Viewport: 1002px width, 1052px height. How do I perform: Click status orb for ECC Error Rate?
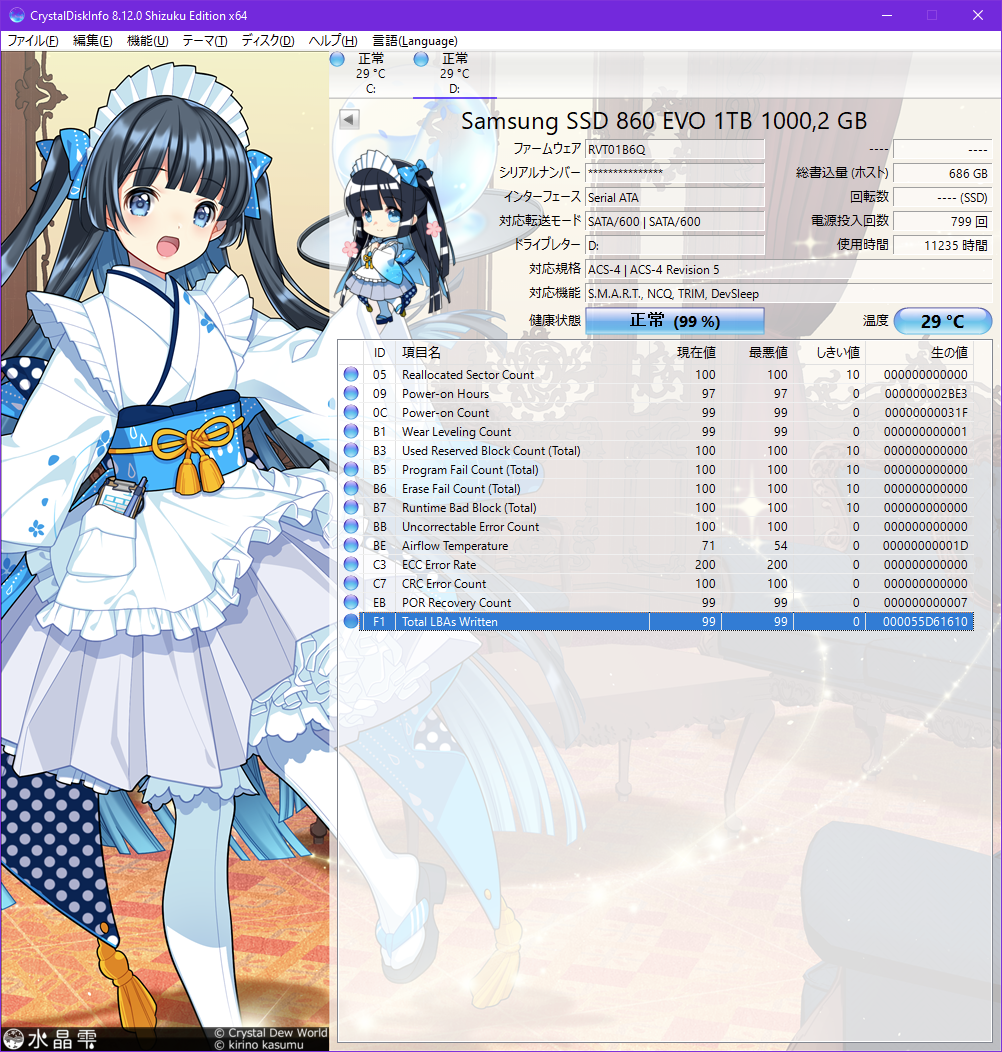(351, 564)
